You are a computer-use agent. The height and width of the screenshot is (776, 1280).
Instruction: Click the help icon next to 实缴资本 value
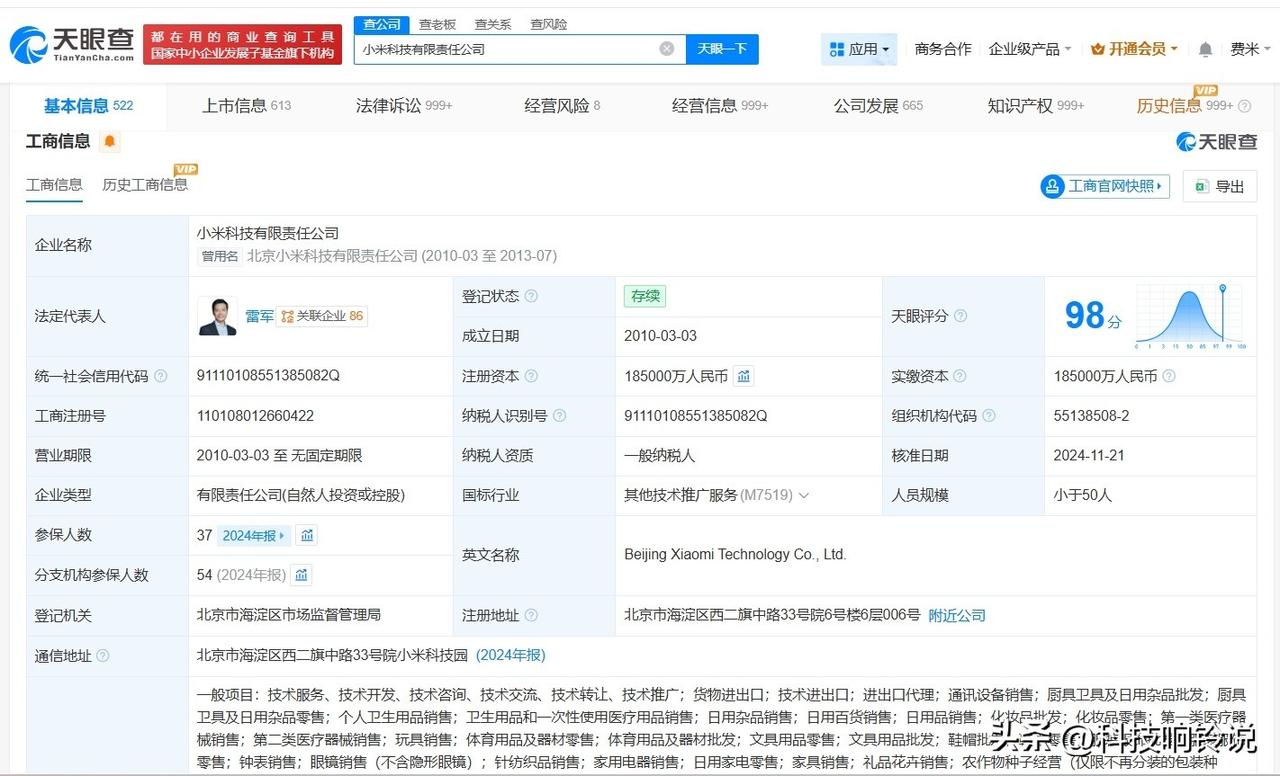coord(1168,376)
